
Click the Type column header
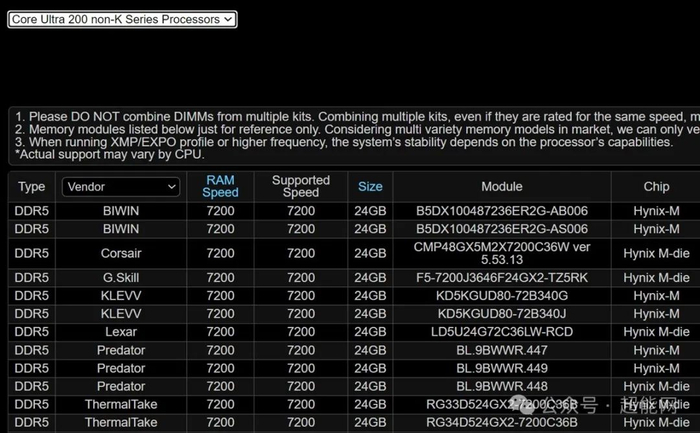pyautogui.click(x=32, y=187)
